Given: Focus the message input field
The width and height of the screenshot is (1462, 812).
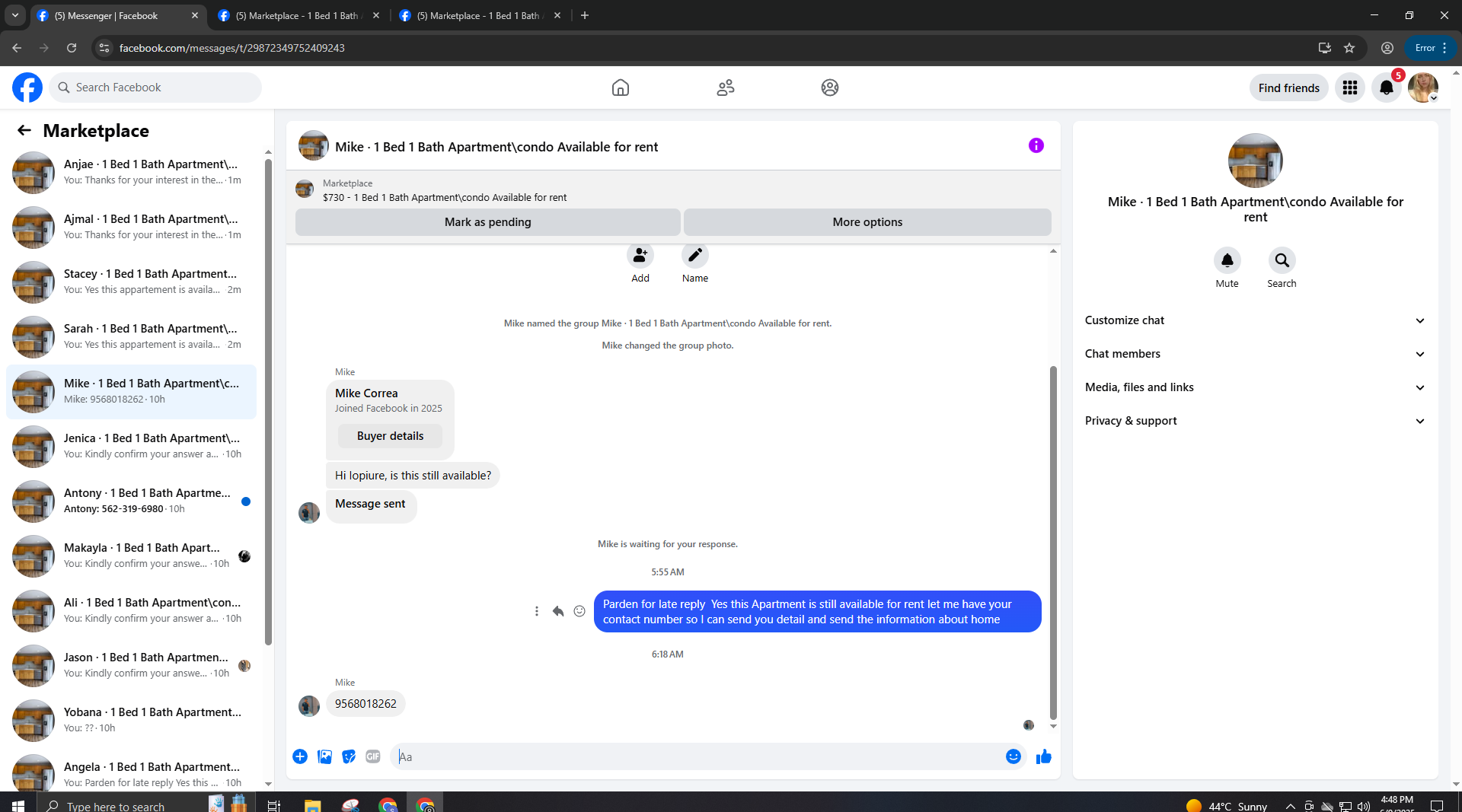Looking at the screenshot, I should click(699, 756).
